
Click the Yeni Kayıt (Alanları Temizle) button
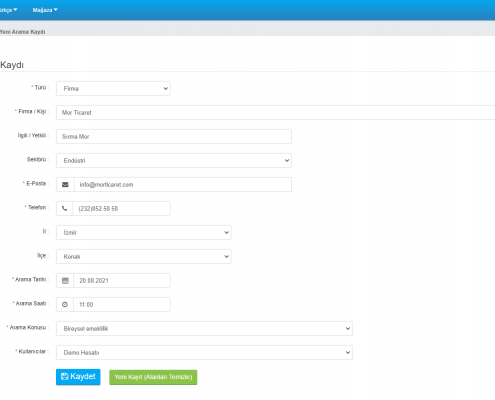point(153,377)
